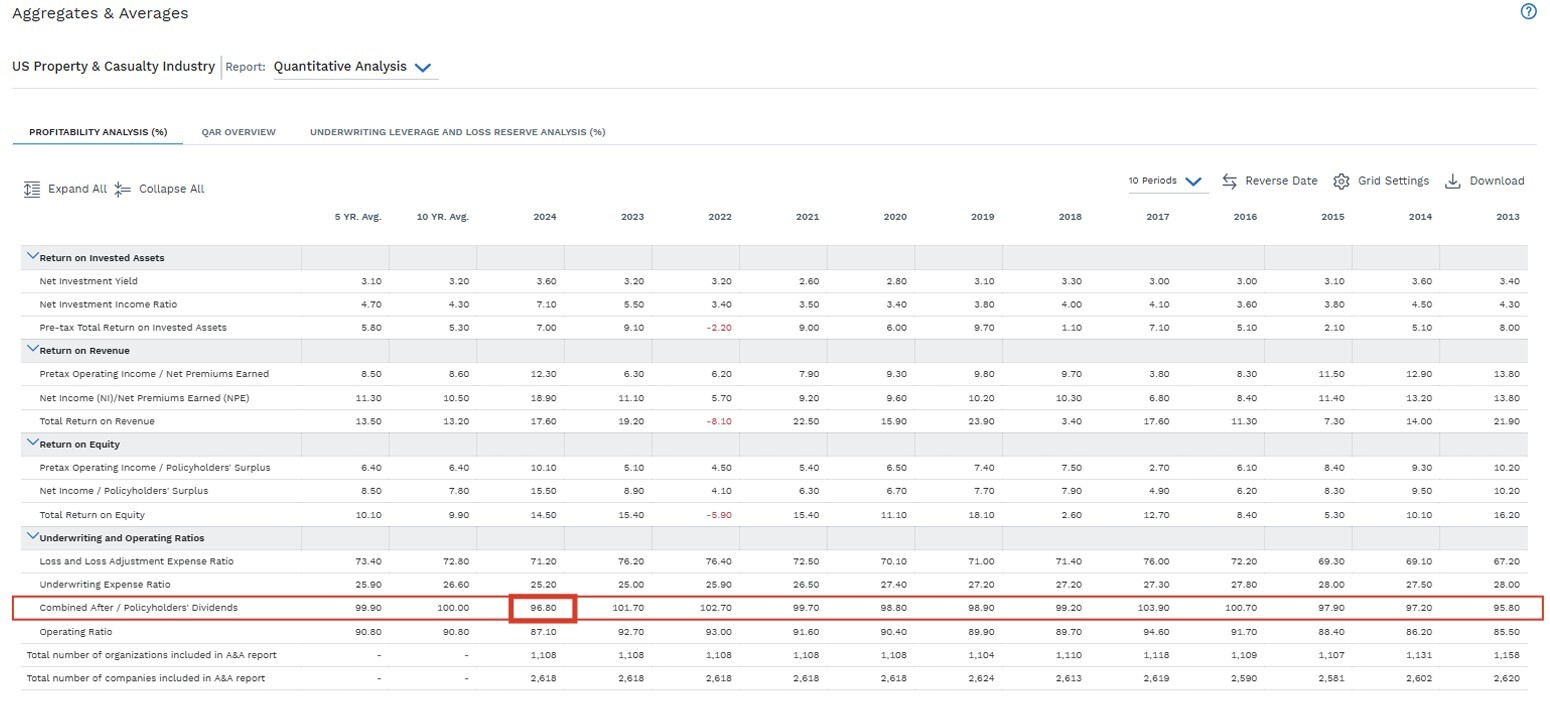Click the 10 YR. Avg. column header
Image resolution: width=1550 pixels, height=709 pixels.
(443, 217)
